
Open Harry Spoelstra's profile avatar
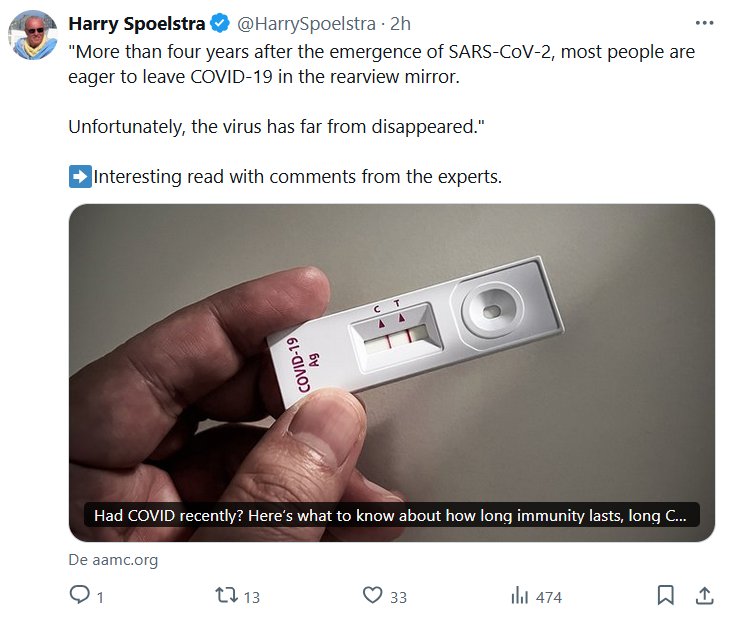point(32,36)
